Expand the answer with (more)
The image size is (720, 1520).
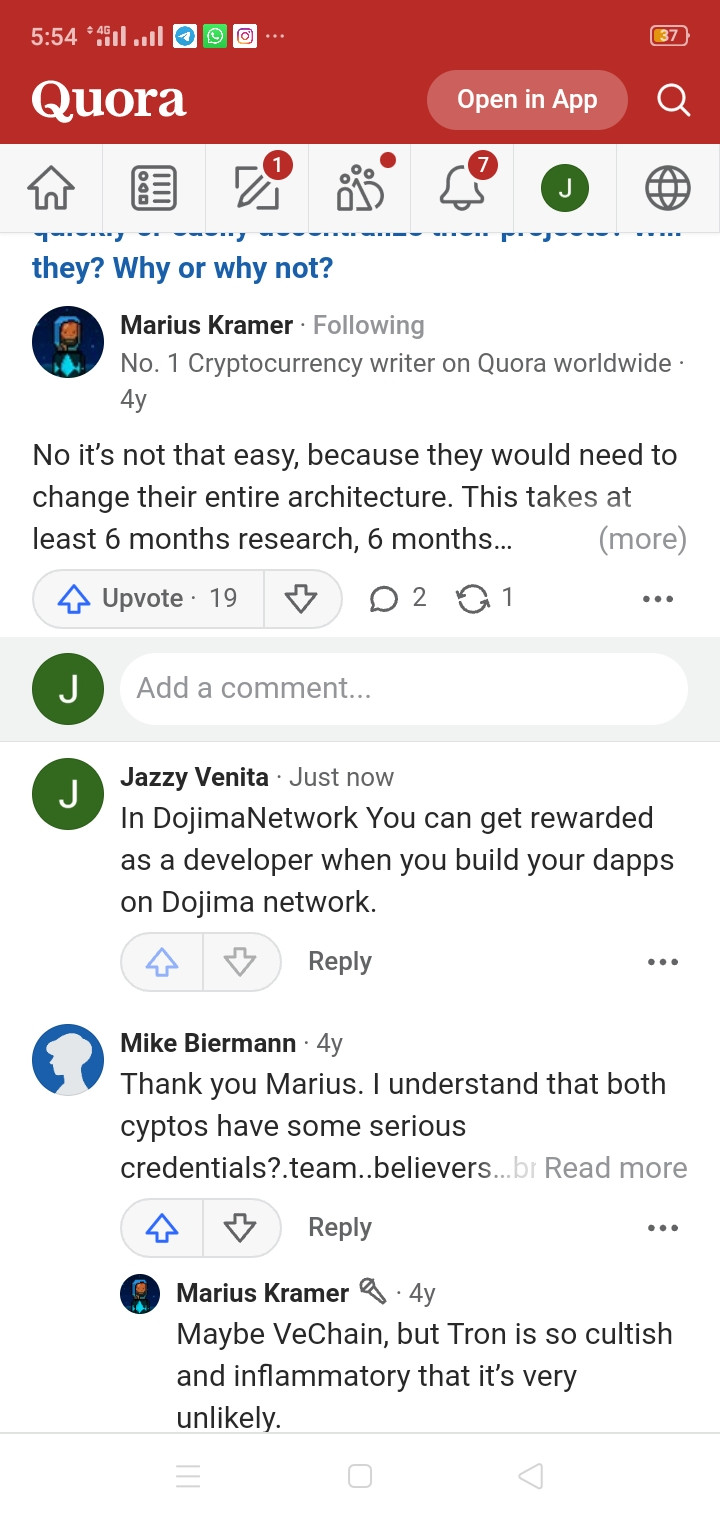point(642,539)
